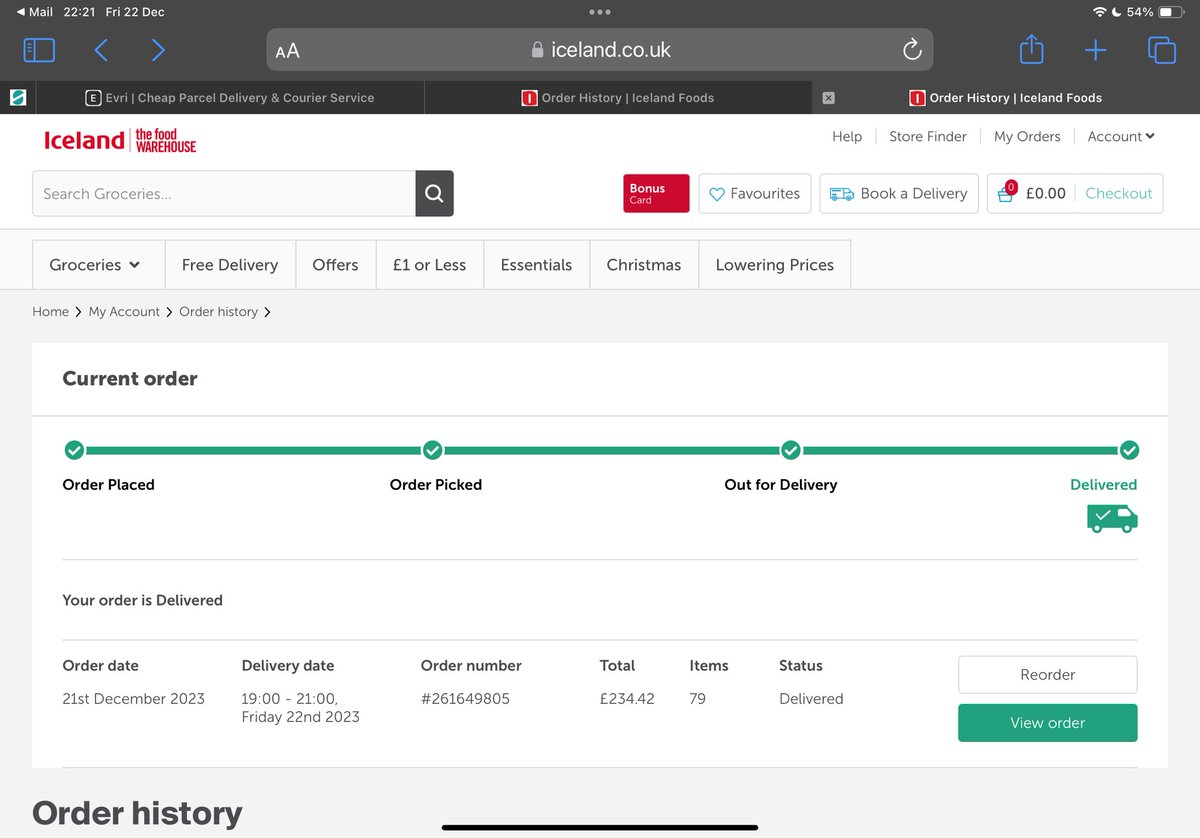Open a new tab with plus icon
The width and height of the screenshot is (1200, 838).
tap(1095, 50)
